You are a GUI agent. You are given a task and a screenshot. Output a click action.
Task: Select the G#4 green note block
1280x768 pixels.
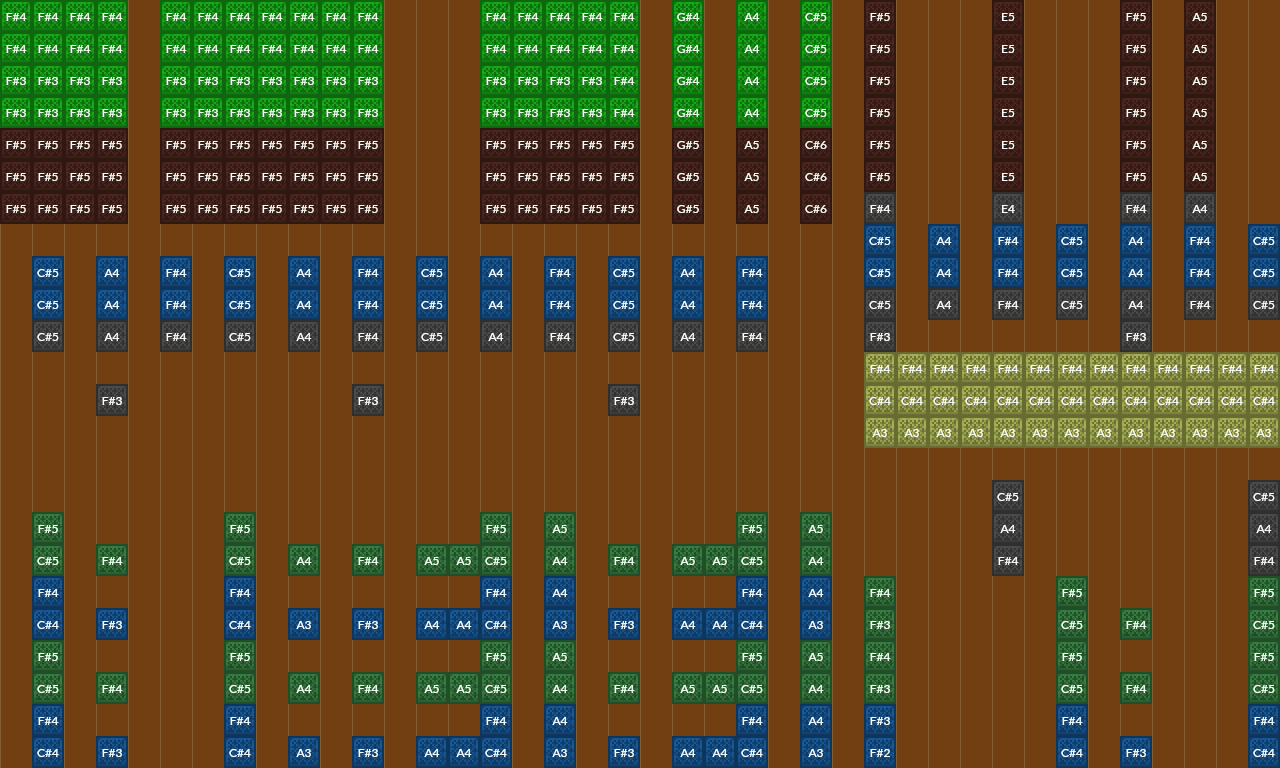687,49
